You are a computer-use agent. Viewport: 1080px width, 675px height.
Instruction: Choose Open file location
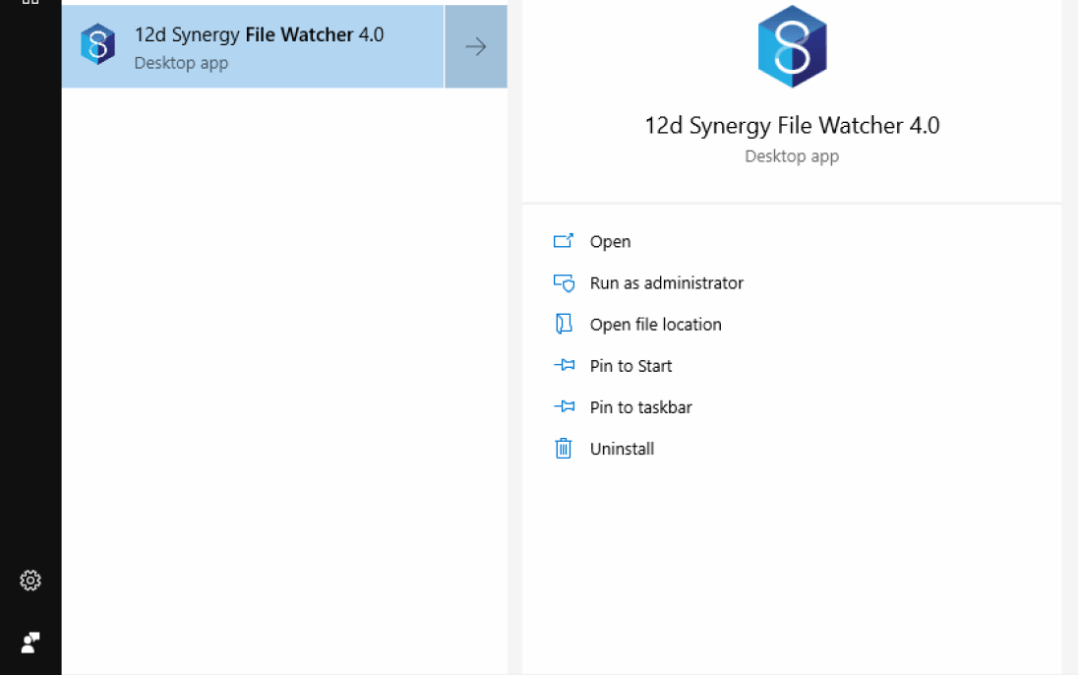click(x=655, y=324)
